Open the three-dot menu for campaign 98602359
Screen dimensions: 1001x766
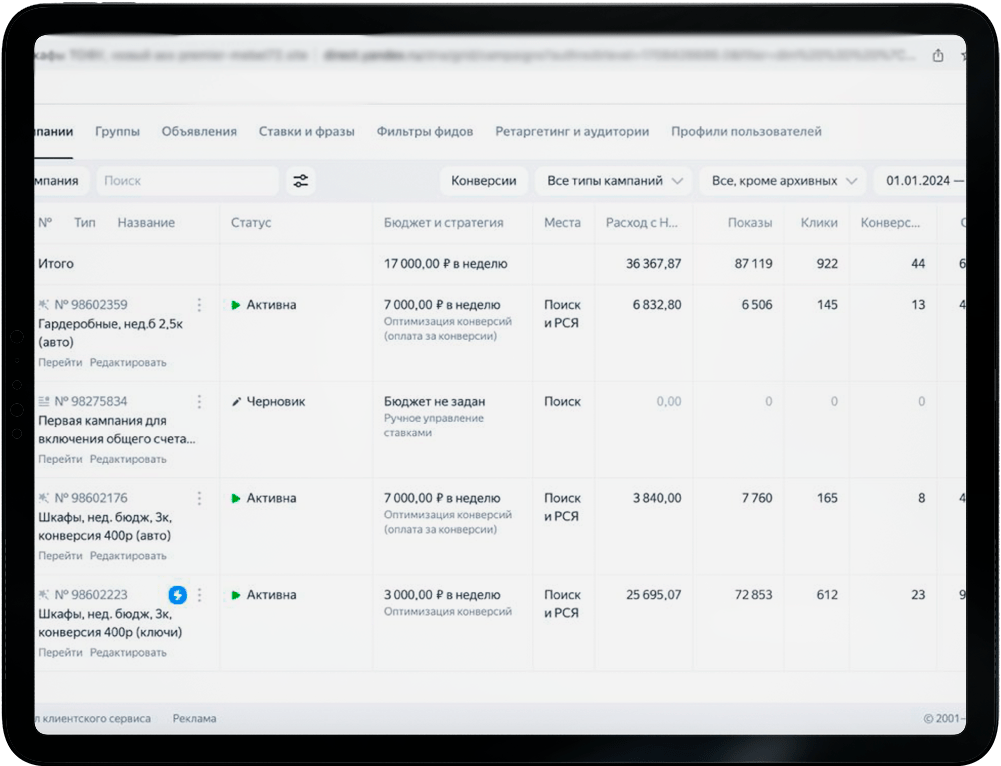[x=199, y=304]
